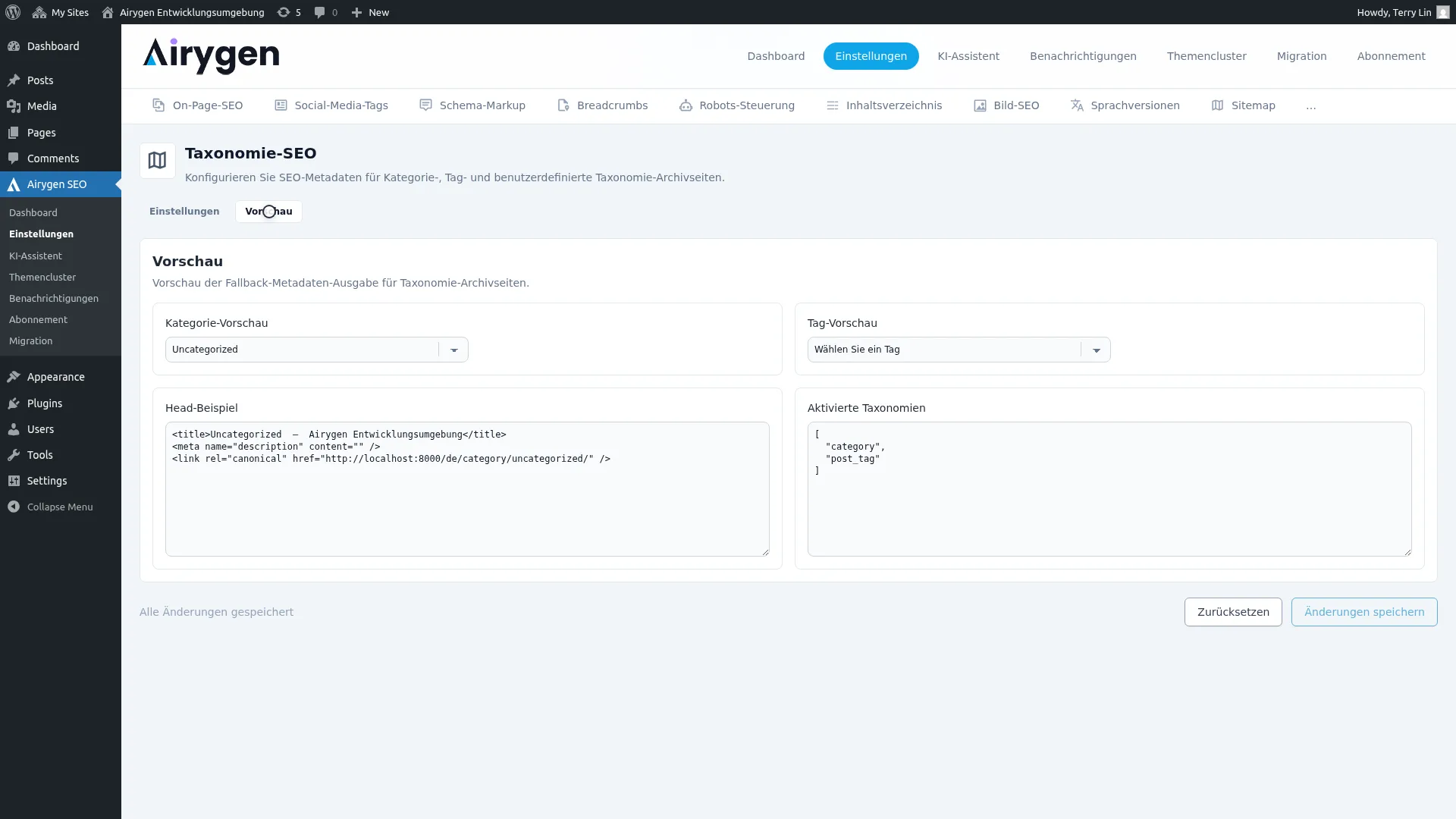This screenshot has width=1456, height=819.
Task: Go to Migration in the top navigation
Action: [x=1301, y=56]
